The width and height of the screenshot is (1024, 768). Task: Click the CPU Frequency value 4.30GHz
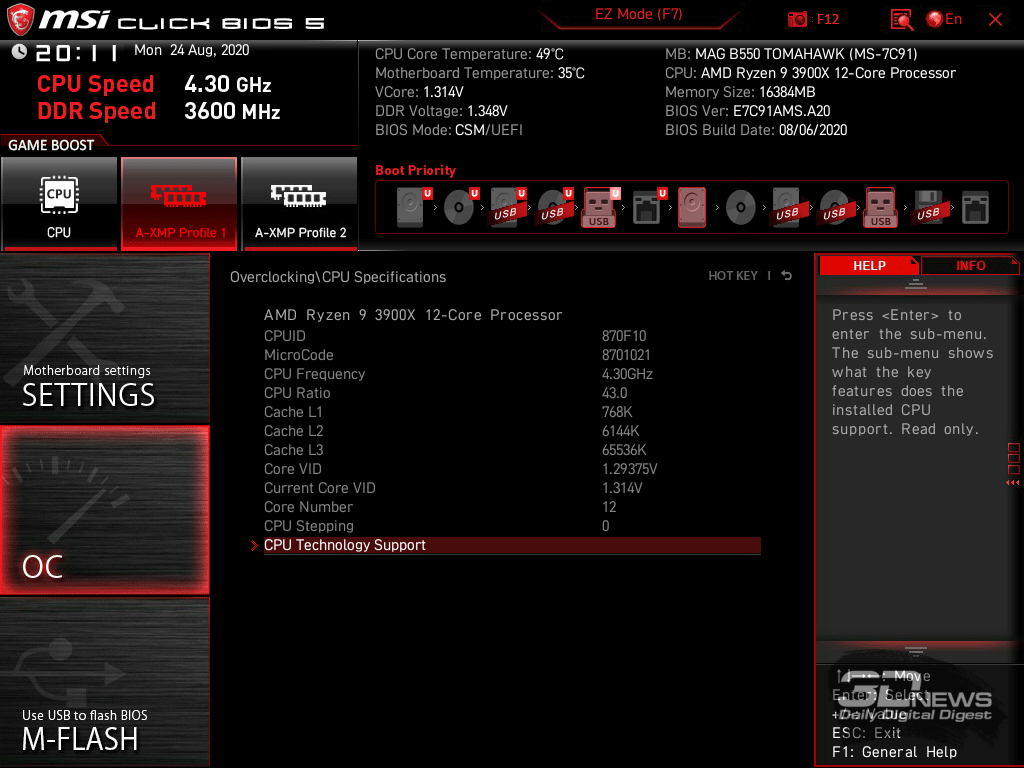tap(627, 374)
